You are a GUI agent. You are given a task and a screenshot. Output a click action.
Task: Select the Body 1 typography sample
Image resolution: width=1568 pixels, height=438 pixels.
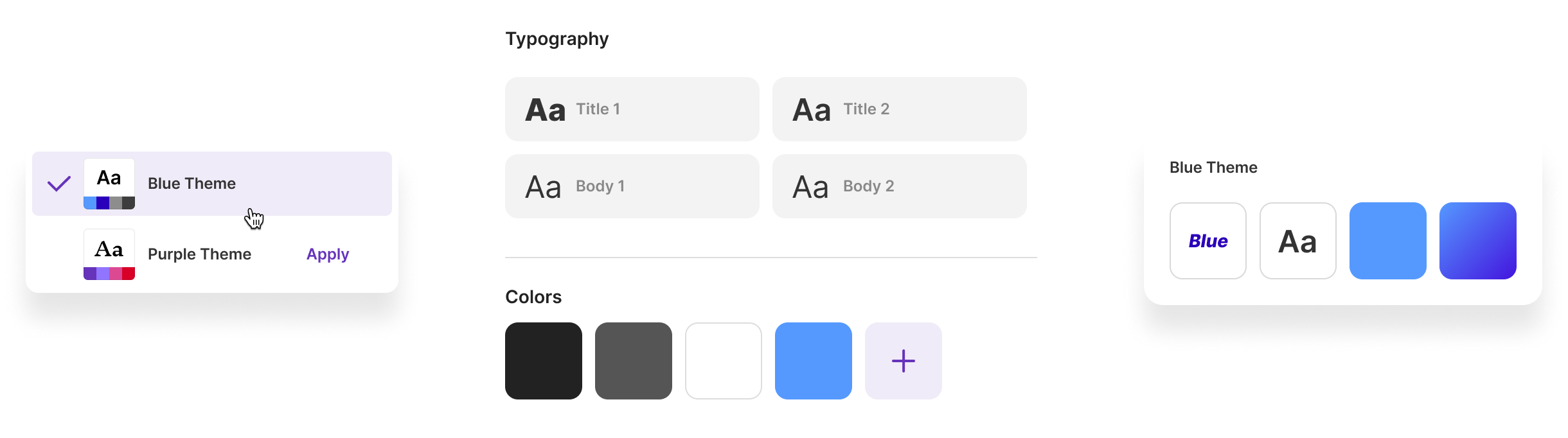632,186
